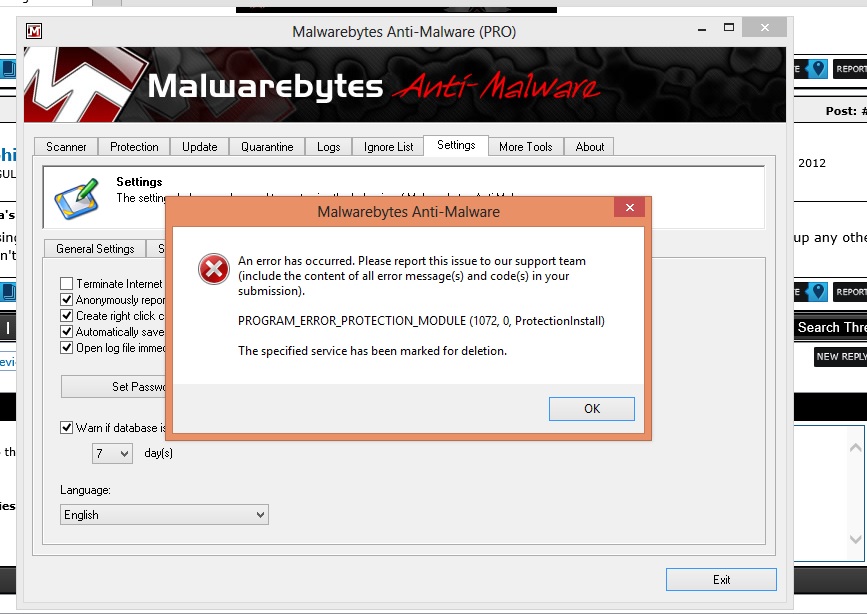
Task: Toggle Create right click context checkbox
Action: coord(66,316)
